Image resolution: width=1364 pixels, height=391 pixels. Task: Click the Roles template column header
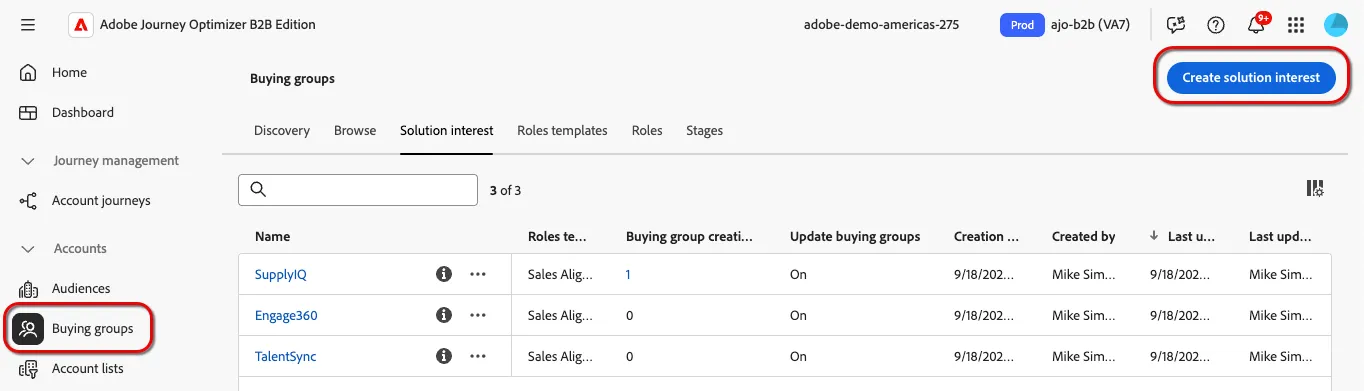557,237
